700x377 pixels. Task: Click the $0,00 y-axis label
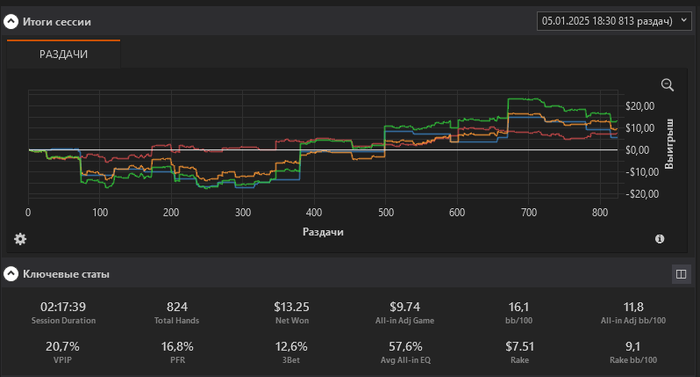(638, 150)
